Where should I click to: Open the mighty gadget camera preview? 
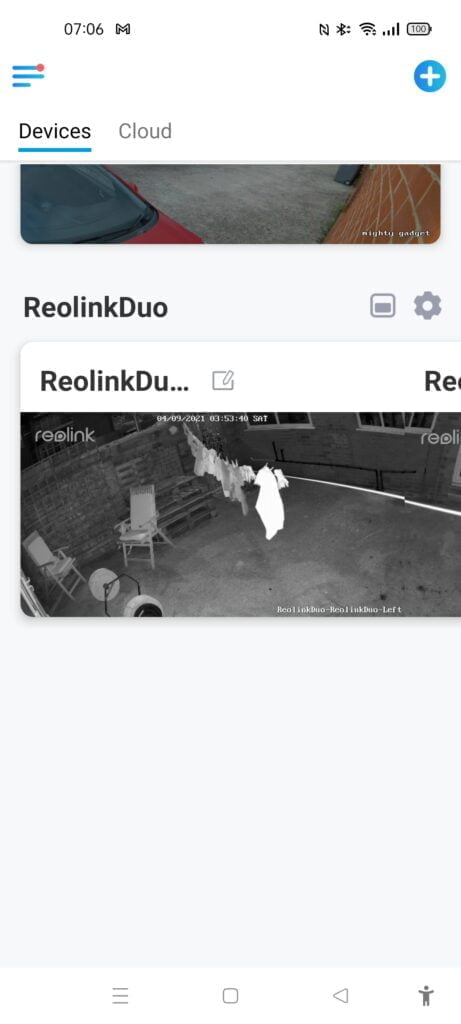pos(230,204)
